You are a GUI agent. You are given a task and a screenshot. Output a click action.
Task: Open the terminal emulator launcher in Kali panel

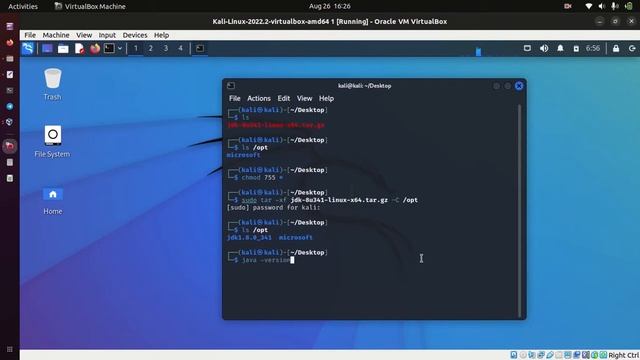coord(109,49)
